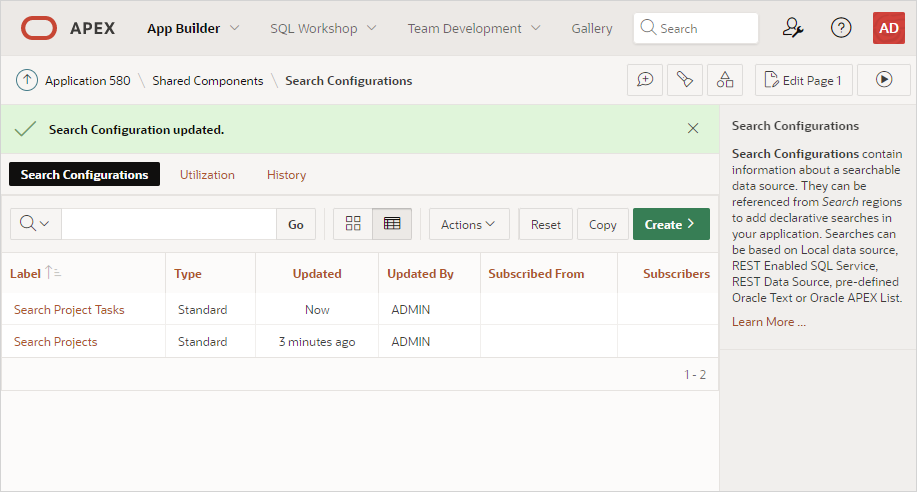Screen dimensions: 917x492
Task: Click the Reset button
Action: coord(546,224)
